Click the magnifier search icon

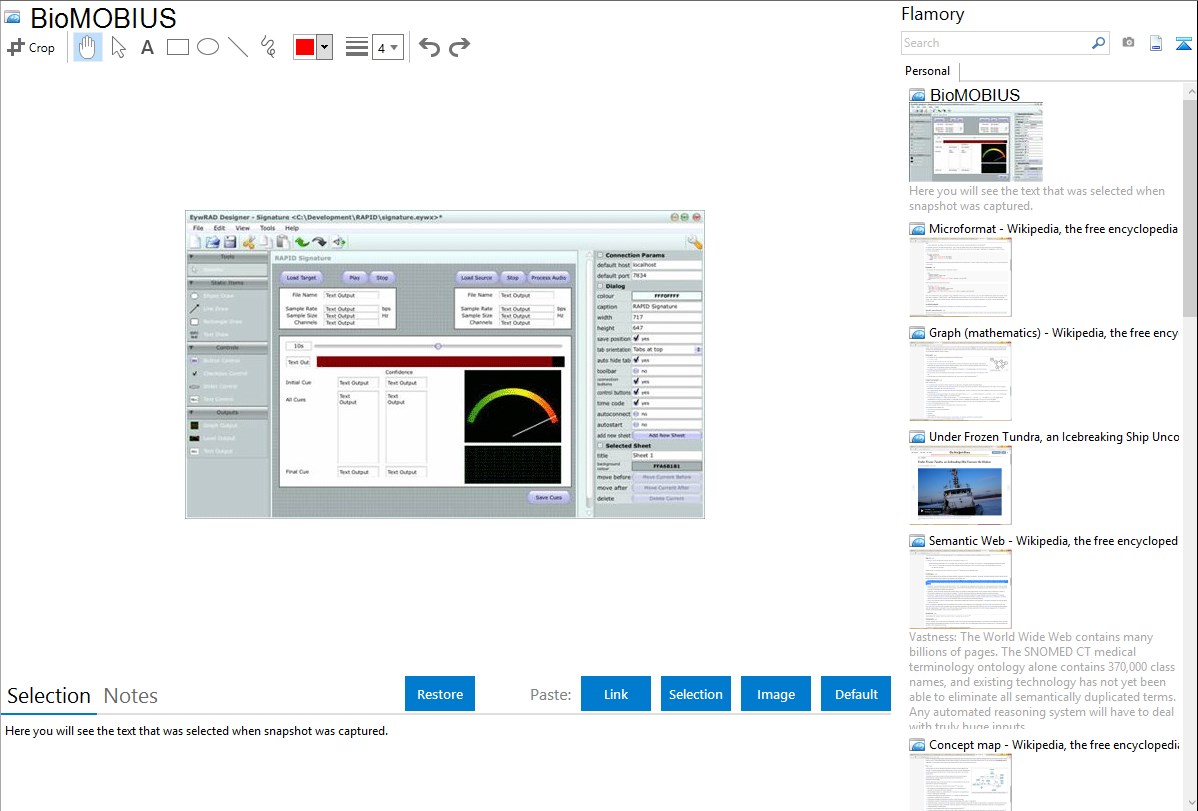point(1099,43)
